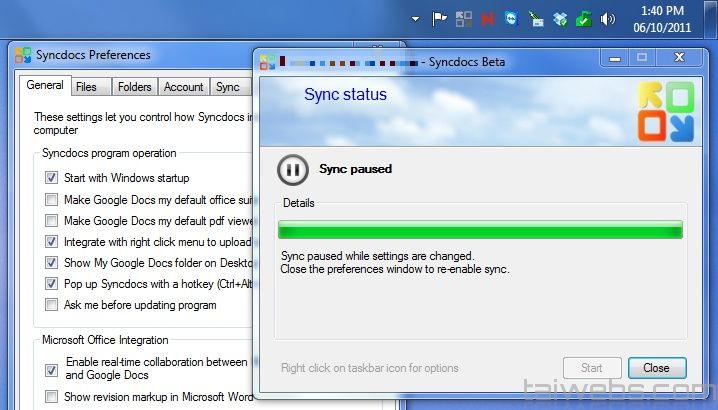Open the Account tab
718x410 pixels.
(x=183, y=87)
